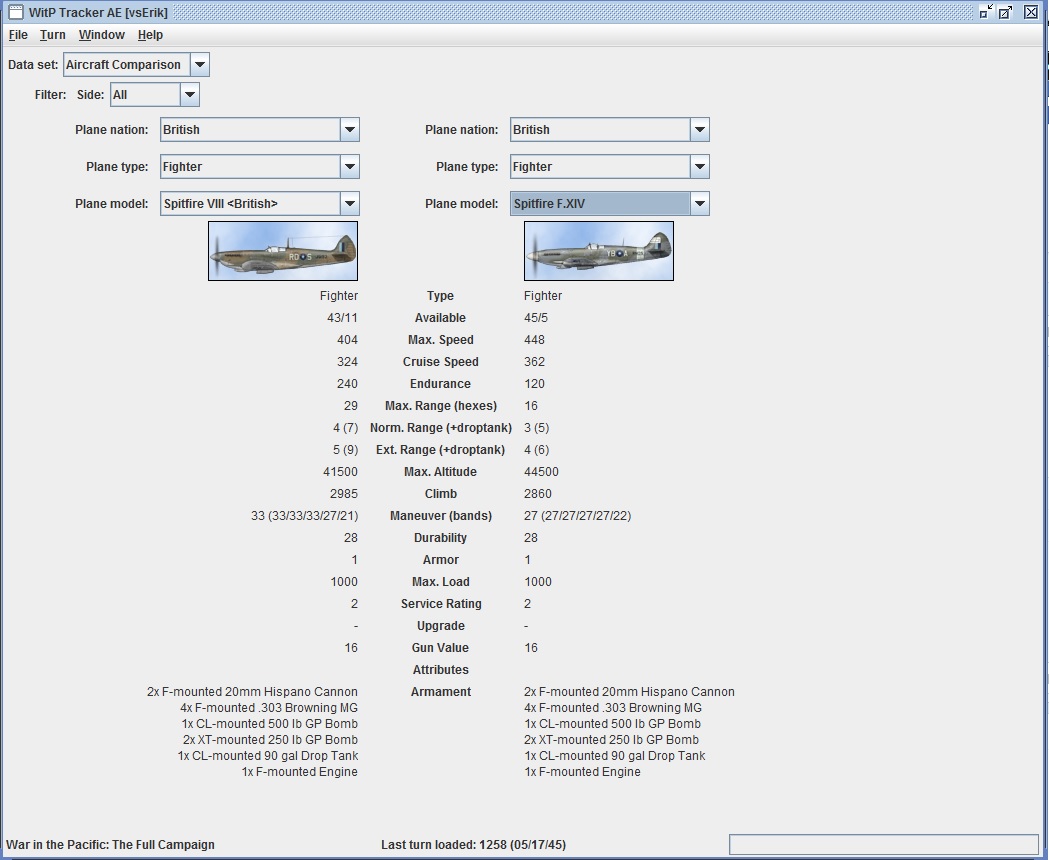Click the 448 max speed value
The width and height of the screenshot is (1049, 860).
(535, 340)
